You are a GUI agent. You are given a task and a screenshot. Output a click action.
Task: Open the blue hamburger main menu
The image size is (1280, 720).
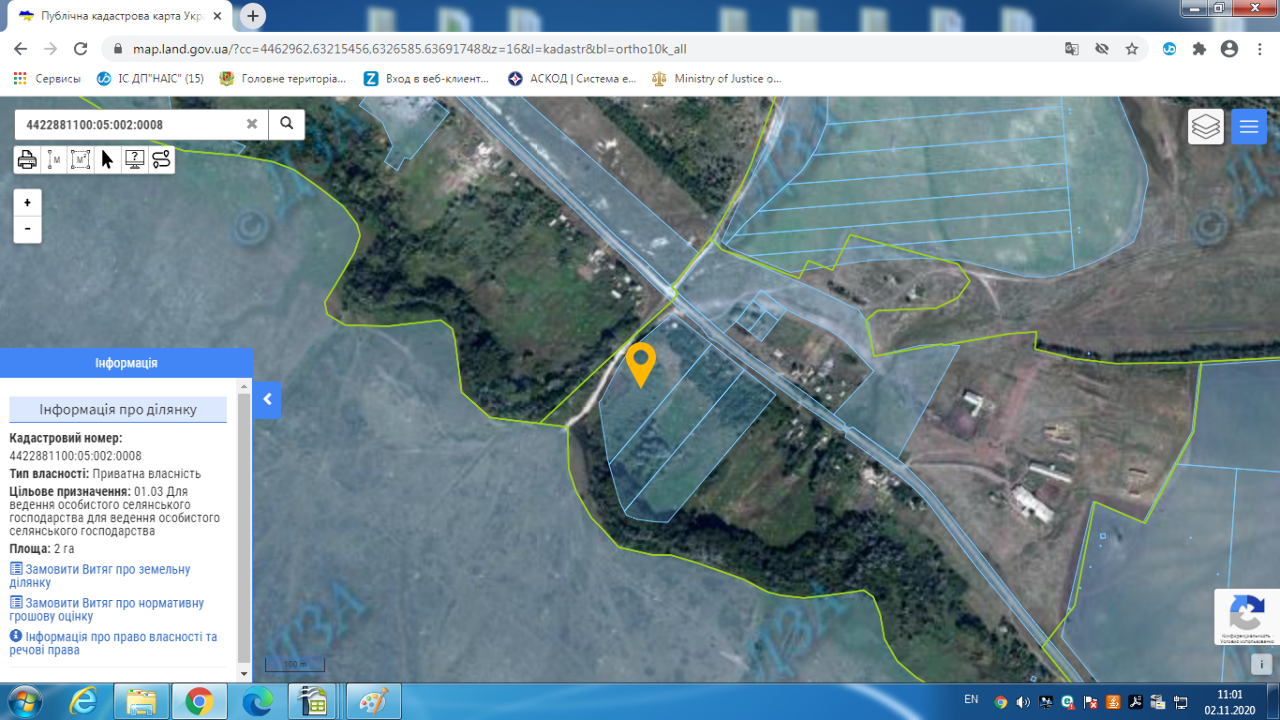point(1249,127)
